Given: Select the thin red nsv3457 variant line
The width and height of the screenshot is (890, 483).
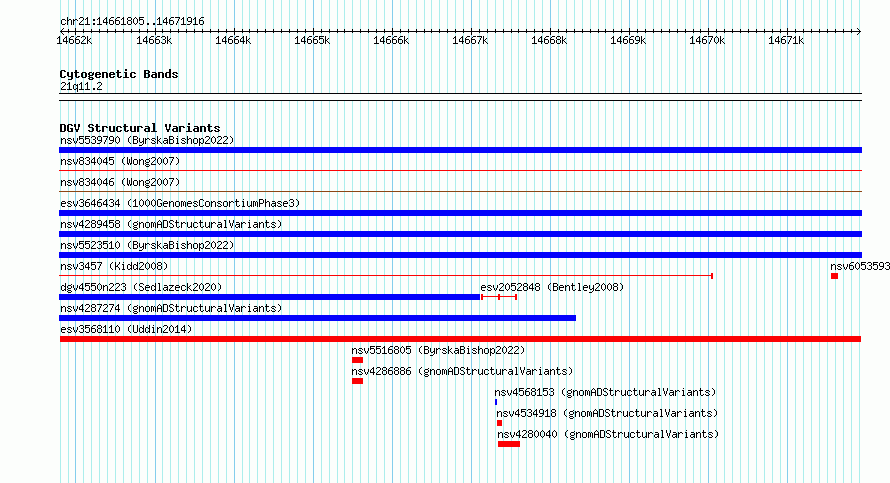Looking at the screenshot, I should [x=386, y=276].
